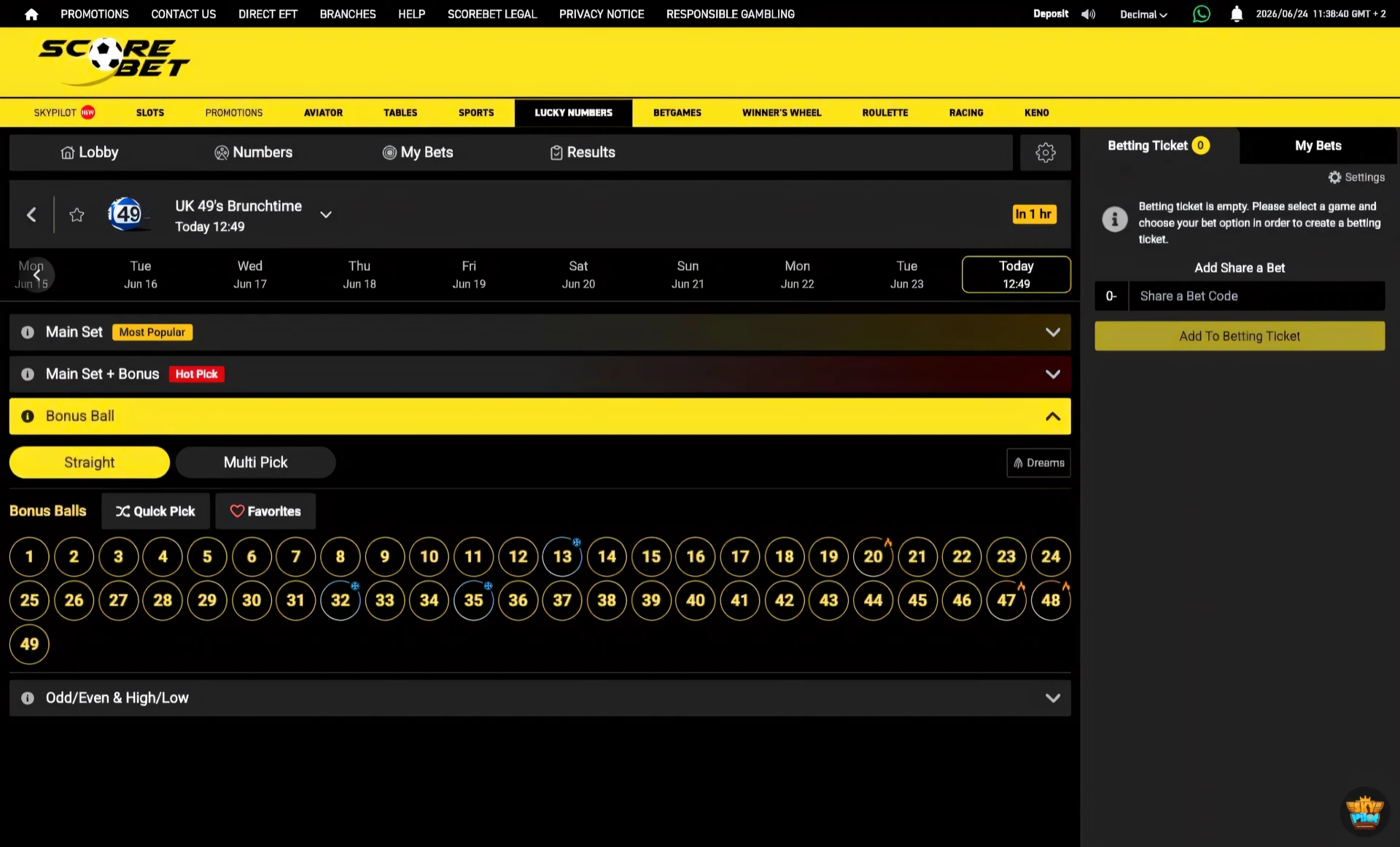
Task: Show Odd/Even & High/Low info icon
Action: coord(28,698)
